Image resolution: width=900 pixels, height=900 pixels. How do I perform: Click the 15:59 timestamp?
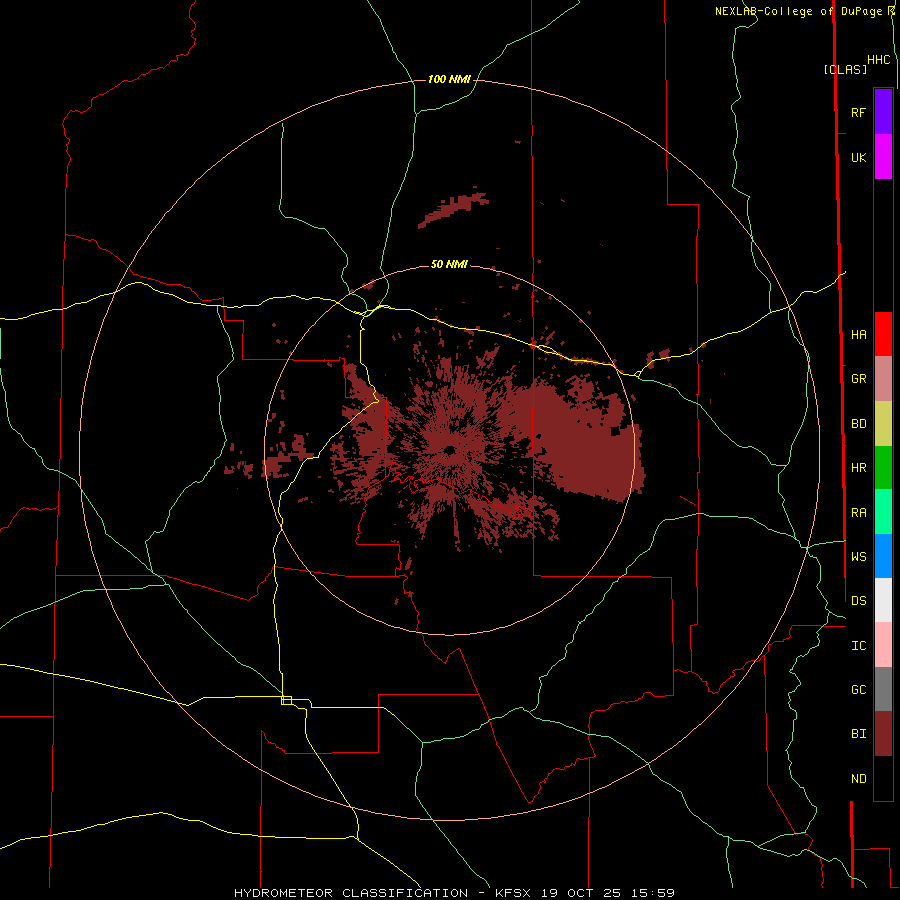(651, 893)
